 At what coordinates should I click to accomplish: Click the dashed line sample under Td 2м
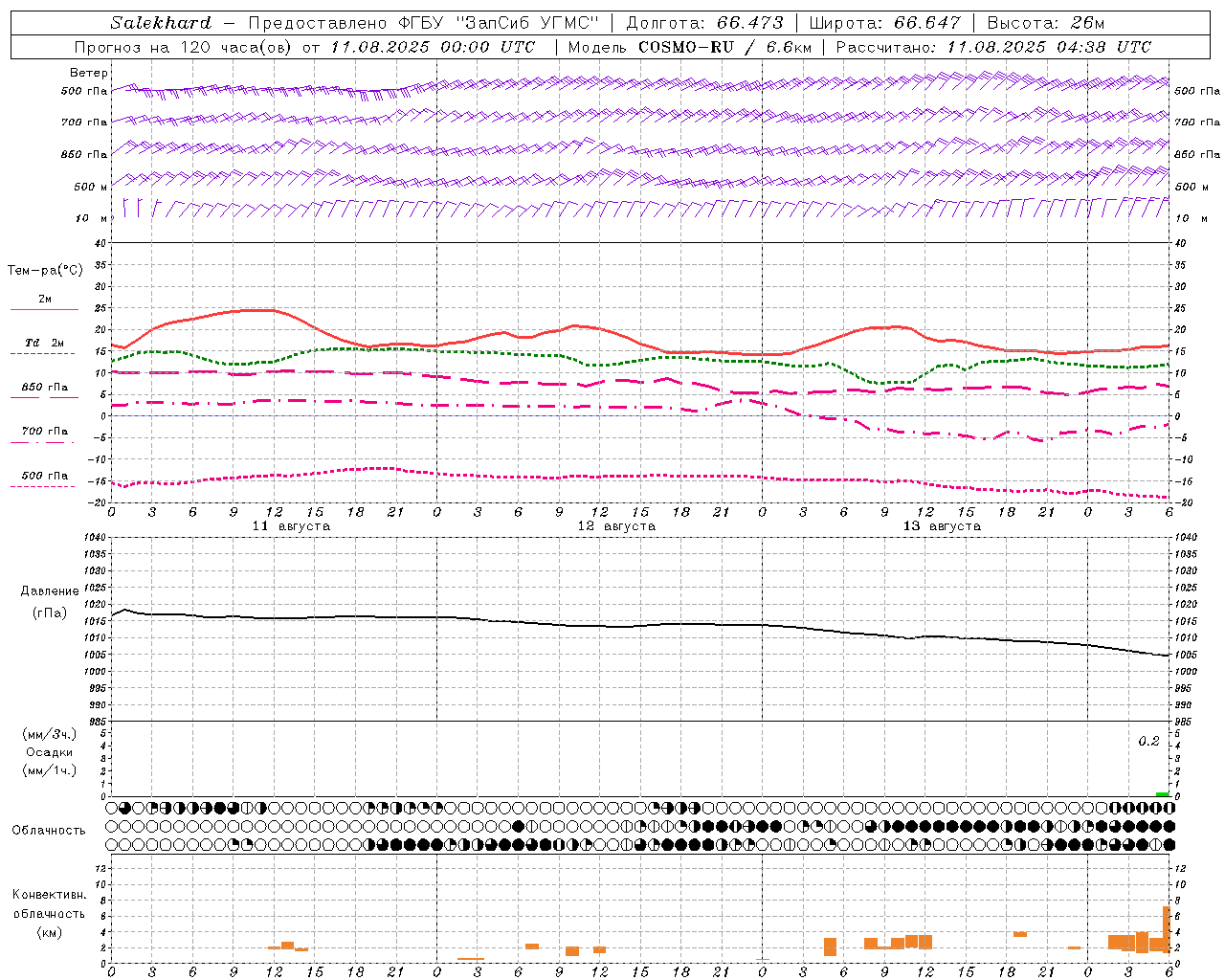point(43,354)
